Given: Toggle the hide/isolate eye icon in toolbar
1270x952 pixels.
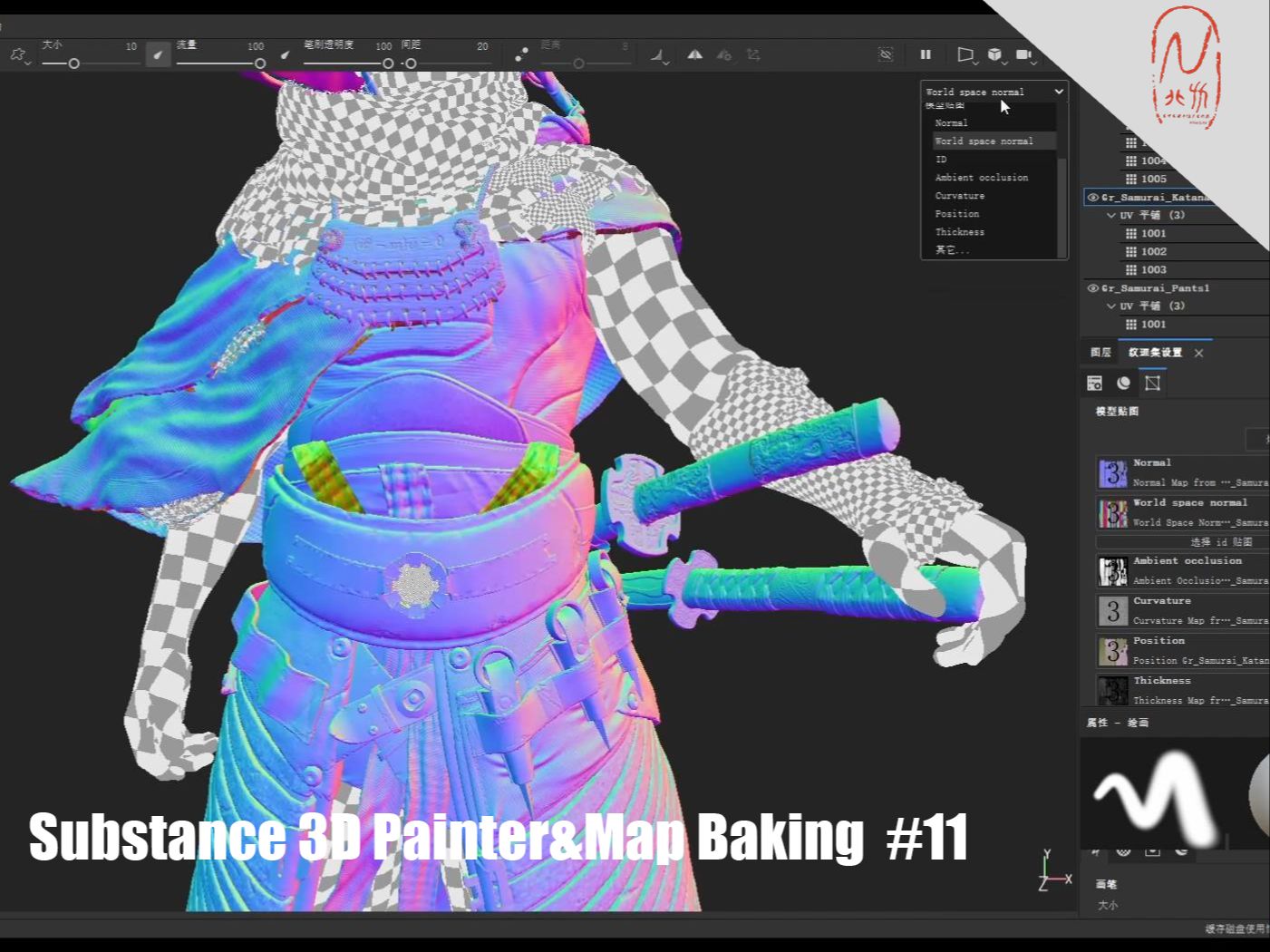Looking at the screenshot, I should point(886,54).
